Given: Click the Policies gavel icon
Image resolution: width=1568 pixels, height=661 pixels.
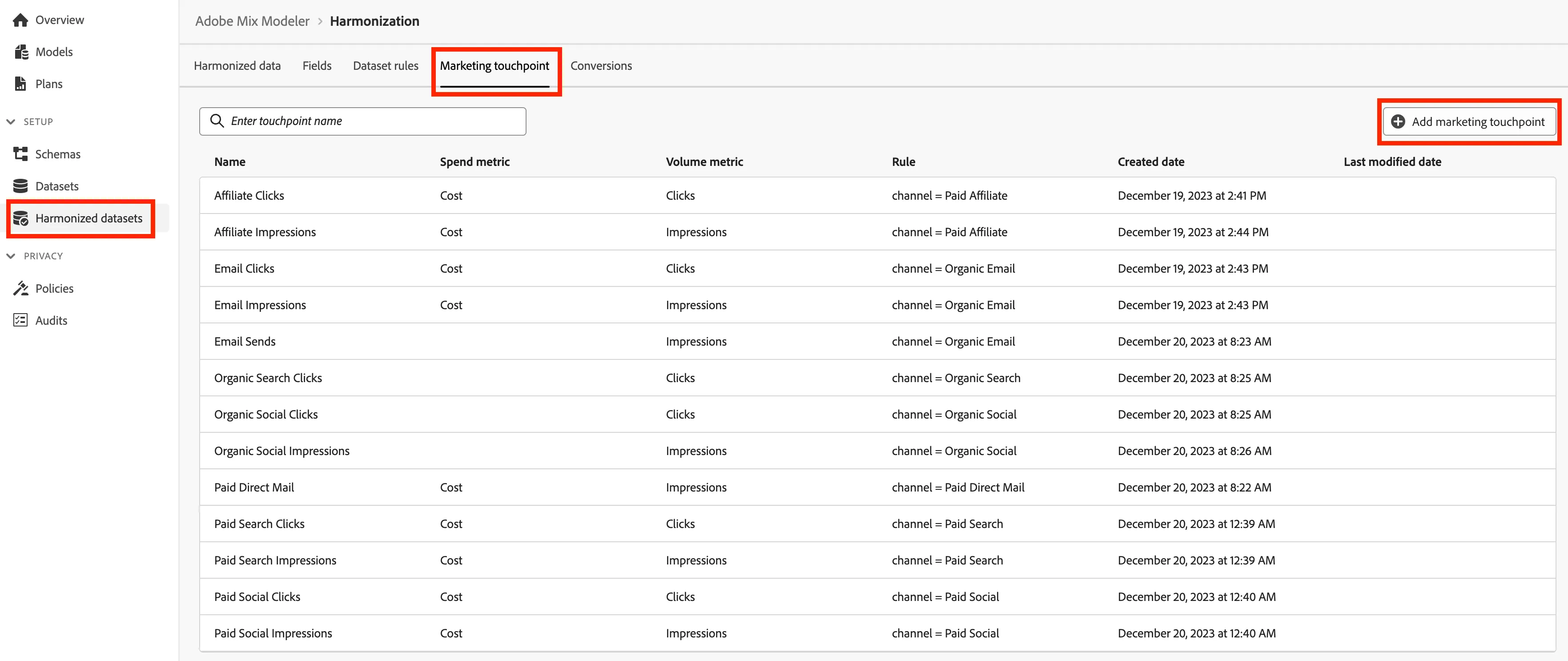Looking at the screenshot, I should click(21, 288).
